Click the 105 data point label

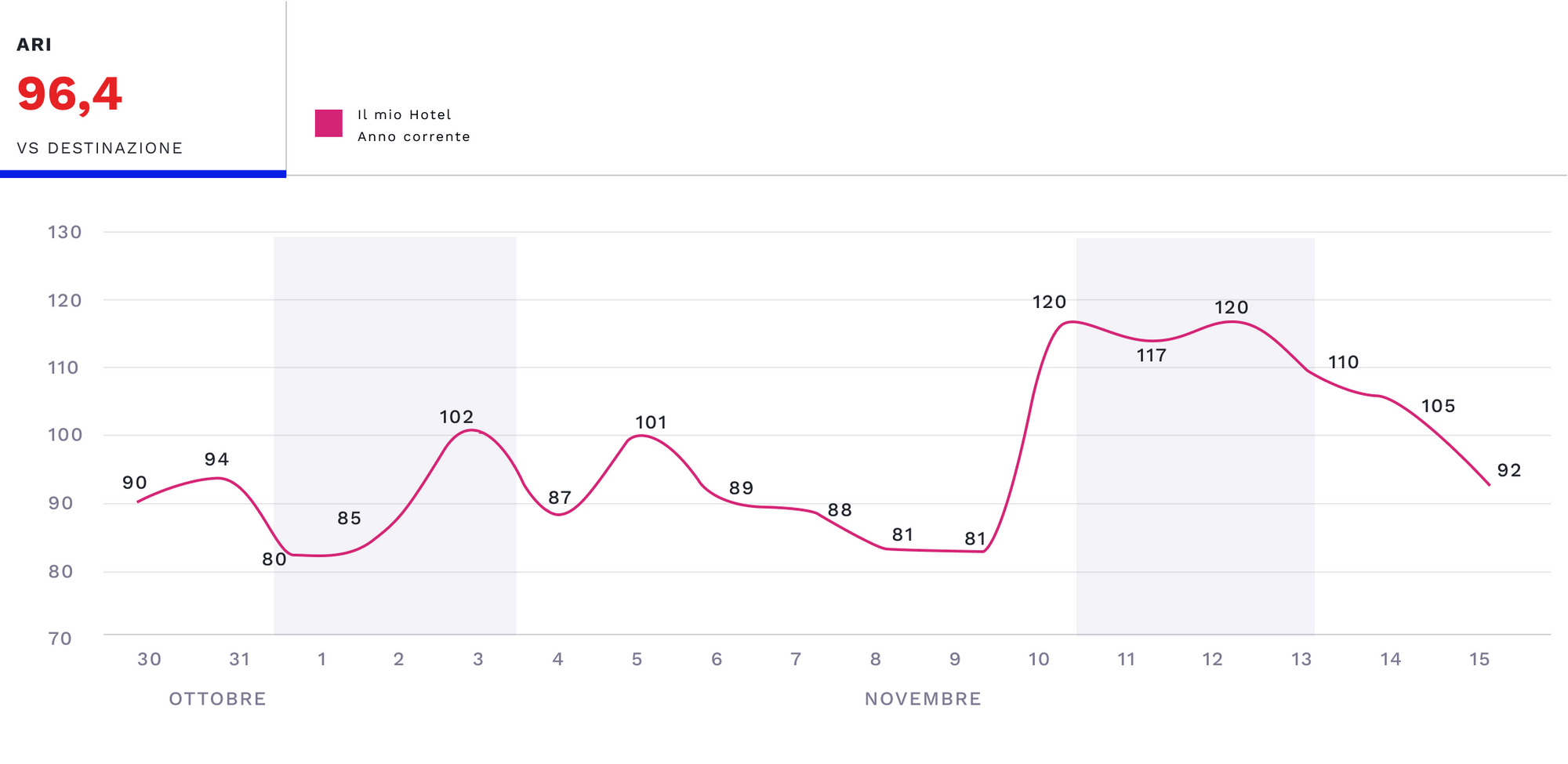[x=1438, y=406]
